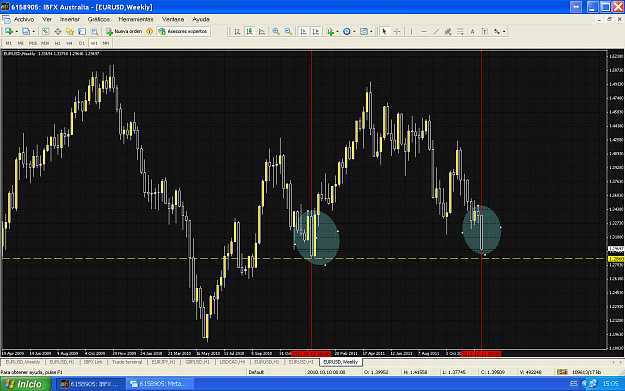Toggle the Terminal window icon

(x=82, y=31)
